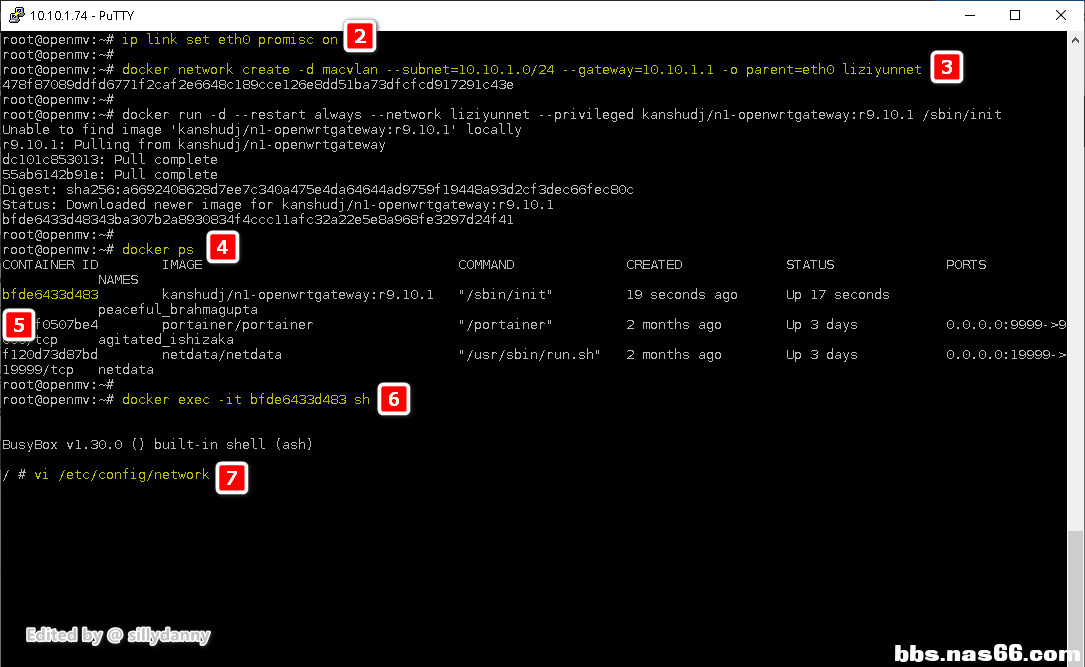This screenshot has height=667, width=1085.
Task: Maximize the PuTTY terminal window
Action: [1014, 15]
